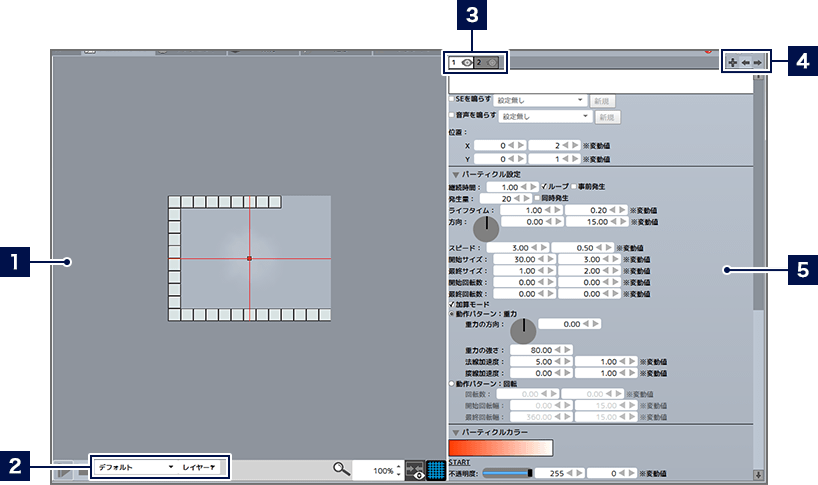Select the 動作パターン：回転 radio button
Viewport: 818px width, 485px height.
click(x=452, y=383)
